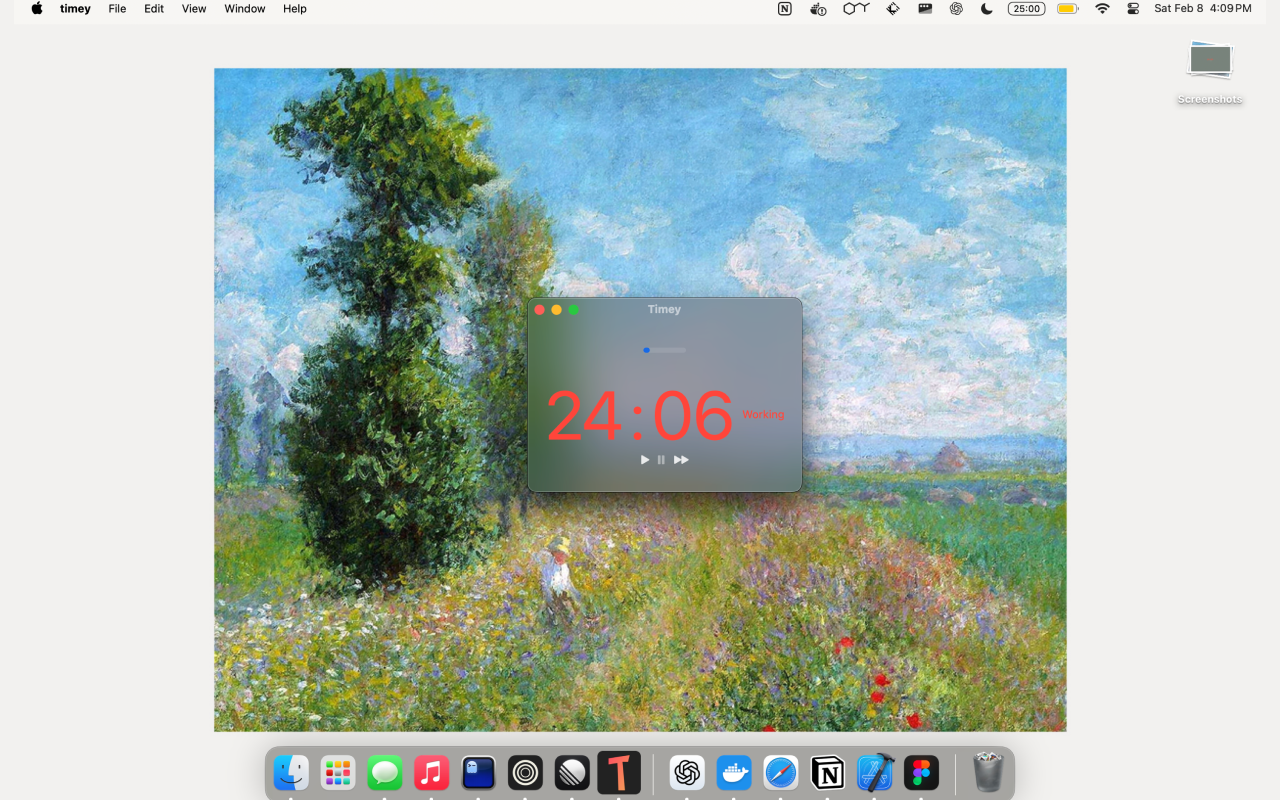The height and width of the screenshot is (800, 1280).
Task: Open the battery status in menu bar
Action: (1068, 9)
